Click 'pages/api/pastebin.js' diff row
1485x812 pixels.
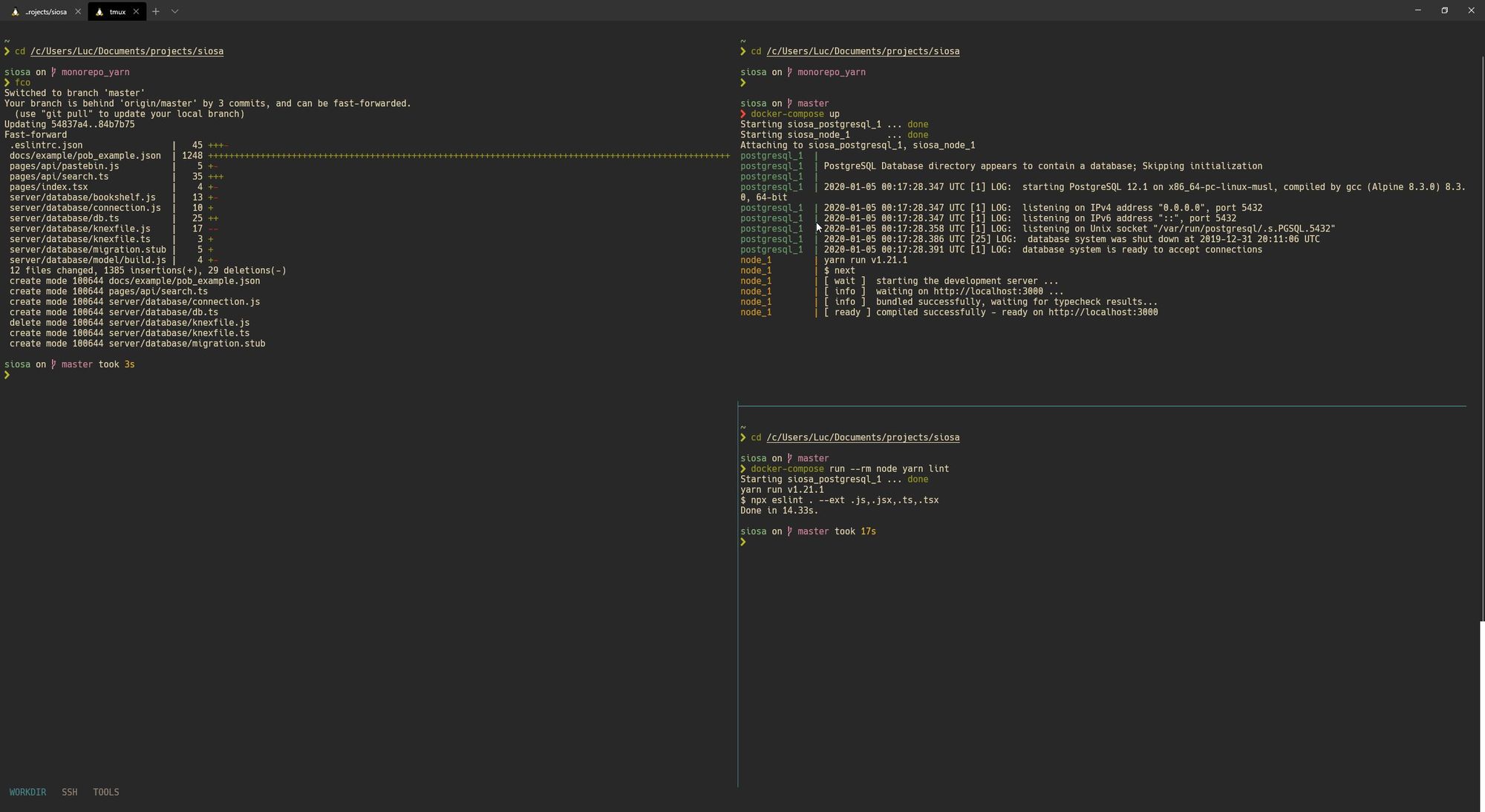tap(113, 166)
